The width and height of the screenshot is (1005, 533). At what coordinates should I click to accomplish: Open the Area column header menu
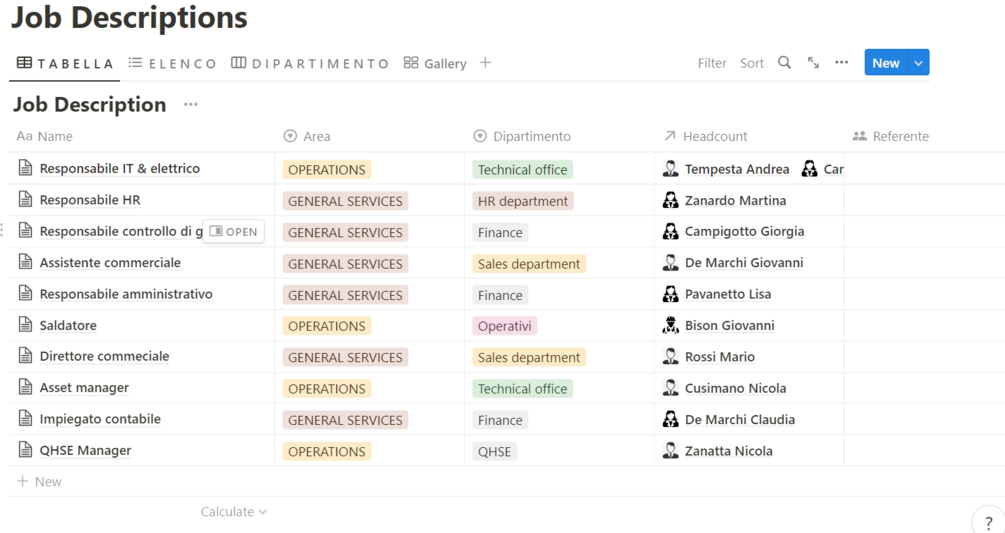point(316,136)
